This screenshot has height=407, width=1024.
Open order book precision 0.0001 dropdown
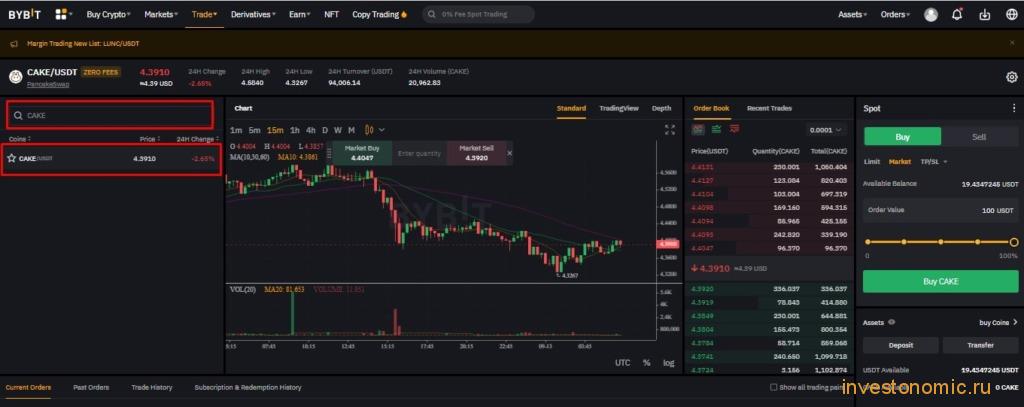(826, 130)
